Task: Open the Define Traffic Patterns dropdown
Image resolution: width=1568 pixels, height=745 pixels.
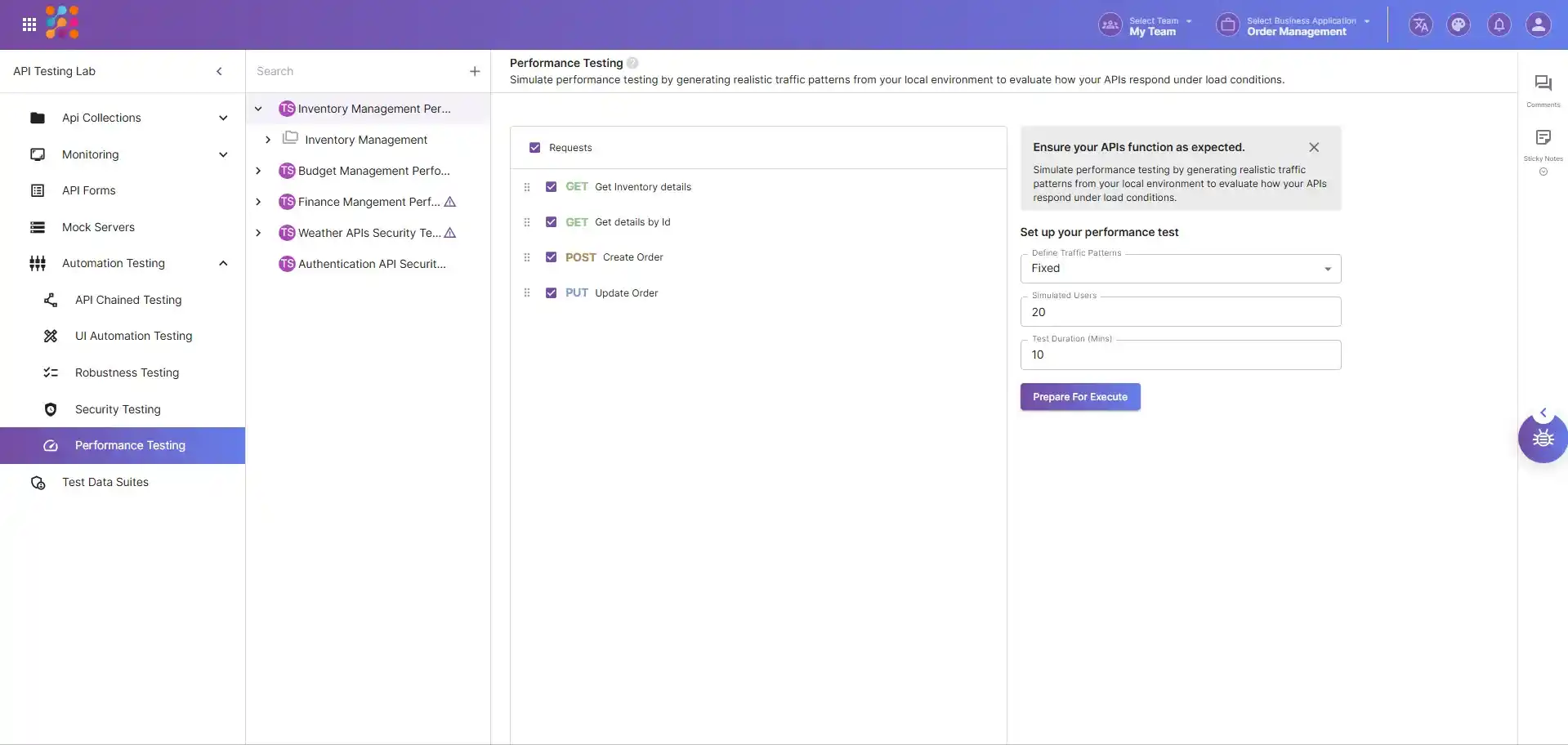Action: tap(1180, 269)
